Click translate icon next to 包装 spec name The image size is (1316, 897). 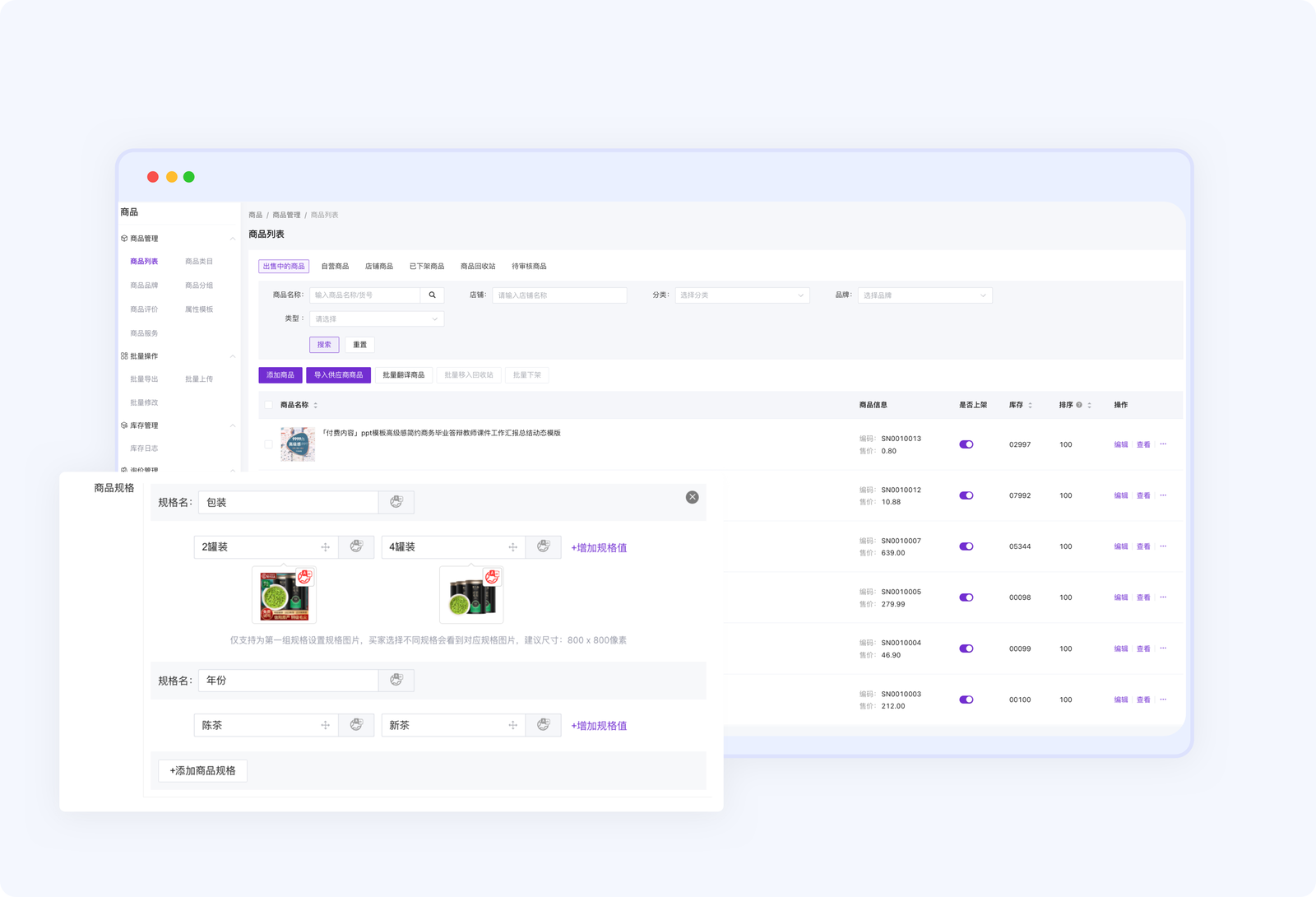(396, 502)
